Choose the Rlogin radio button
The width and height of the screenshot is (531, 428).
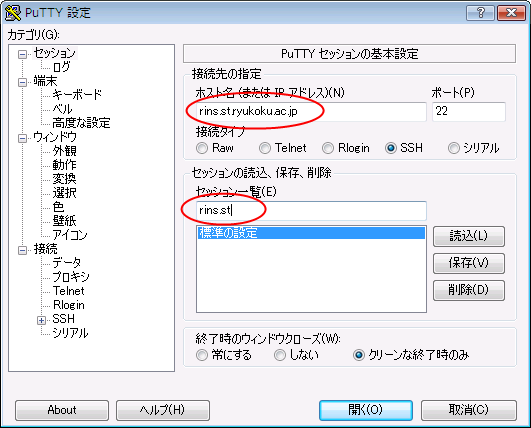(x=328, y=148)
